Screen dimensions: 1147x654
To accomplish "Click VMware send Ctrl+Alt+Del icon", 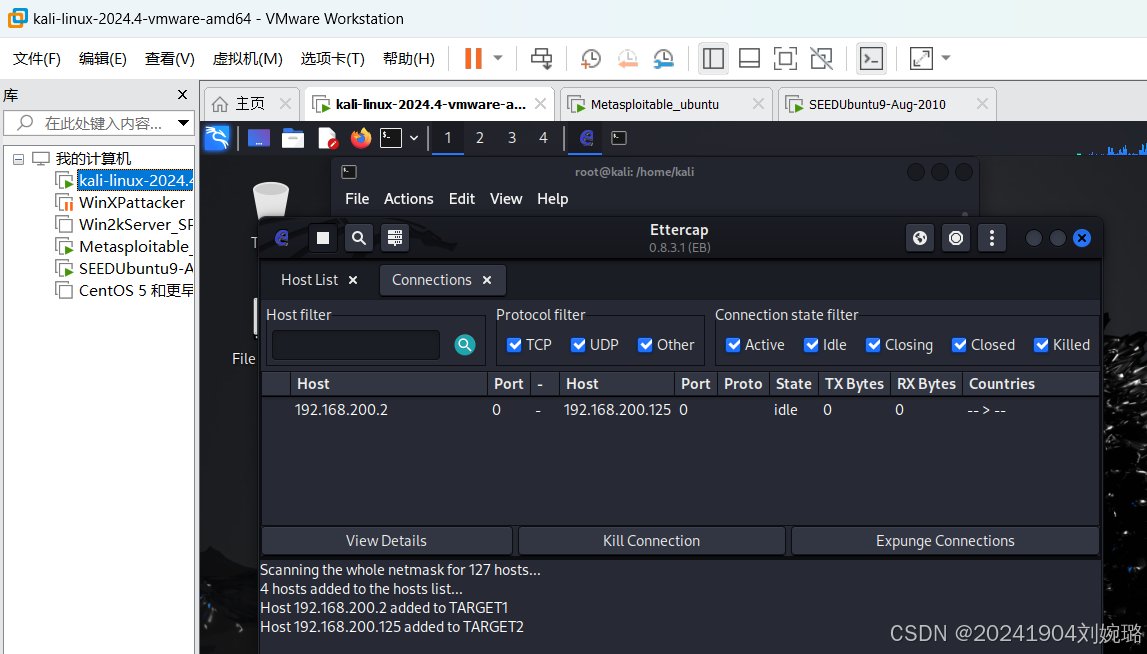I will [541, 59].
